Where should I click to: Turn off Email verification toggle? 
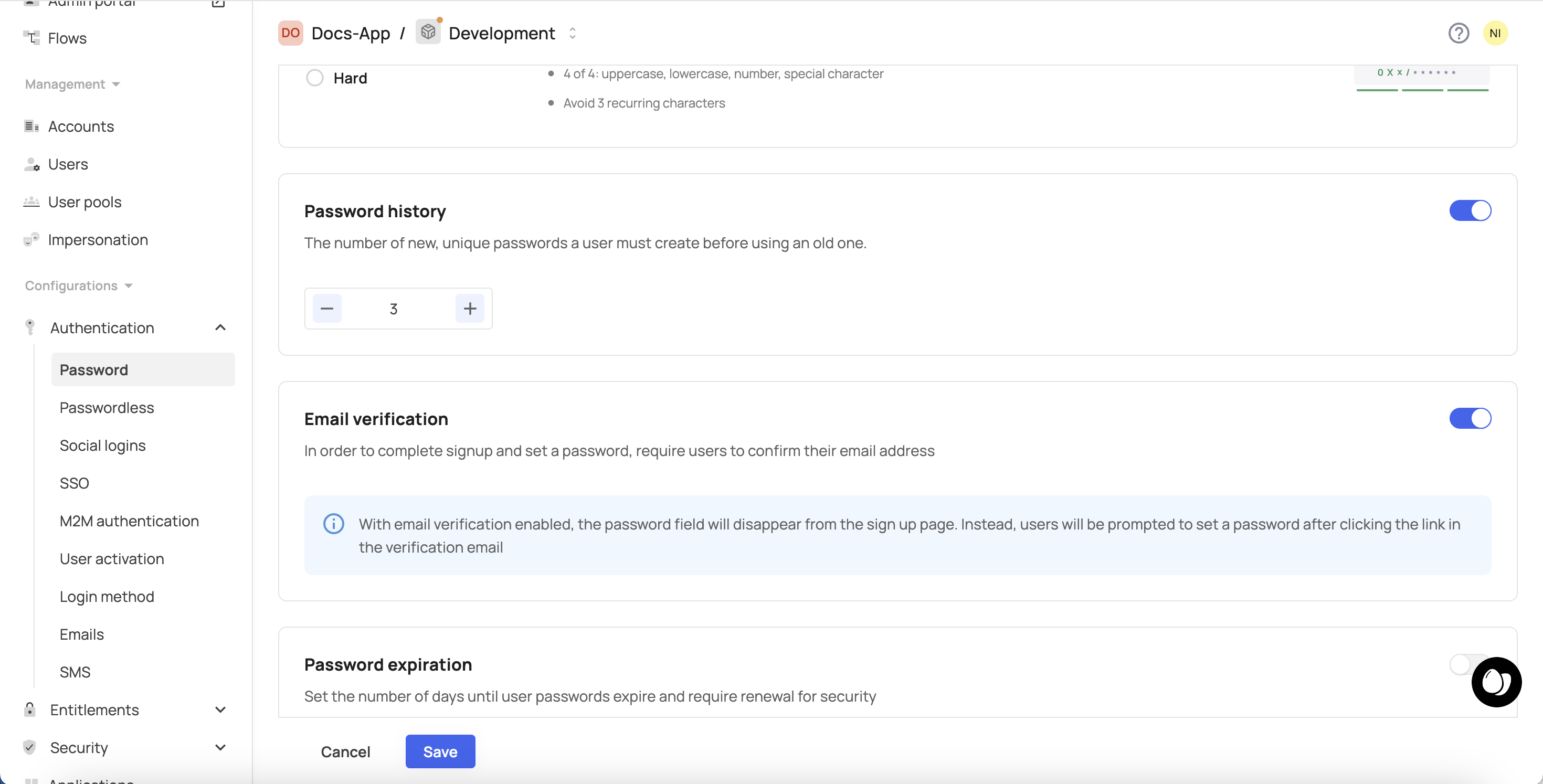click(x=1470, y=419)
